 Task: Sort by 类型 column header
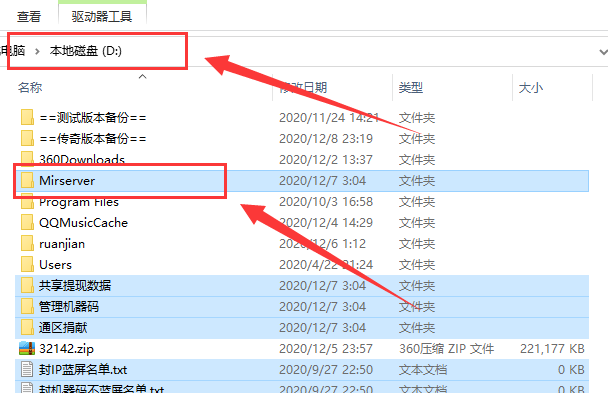411,88
